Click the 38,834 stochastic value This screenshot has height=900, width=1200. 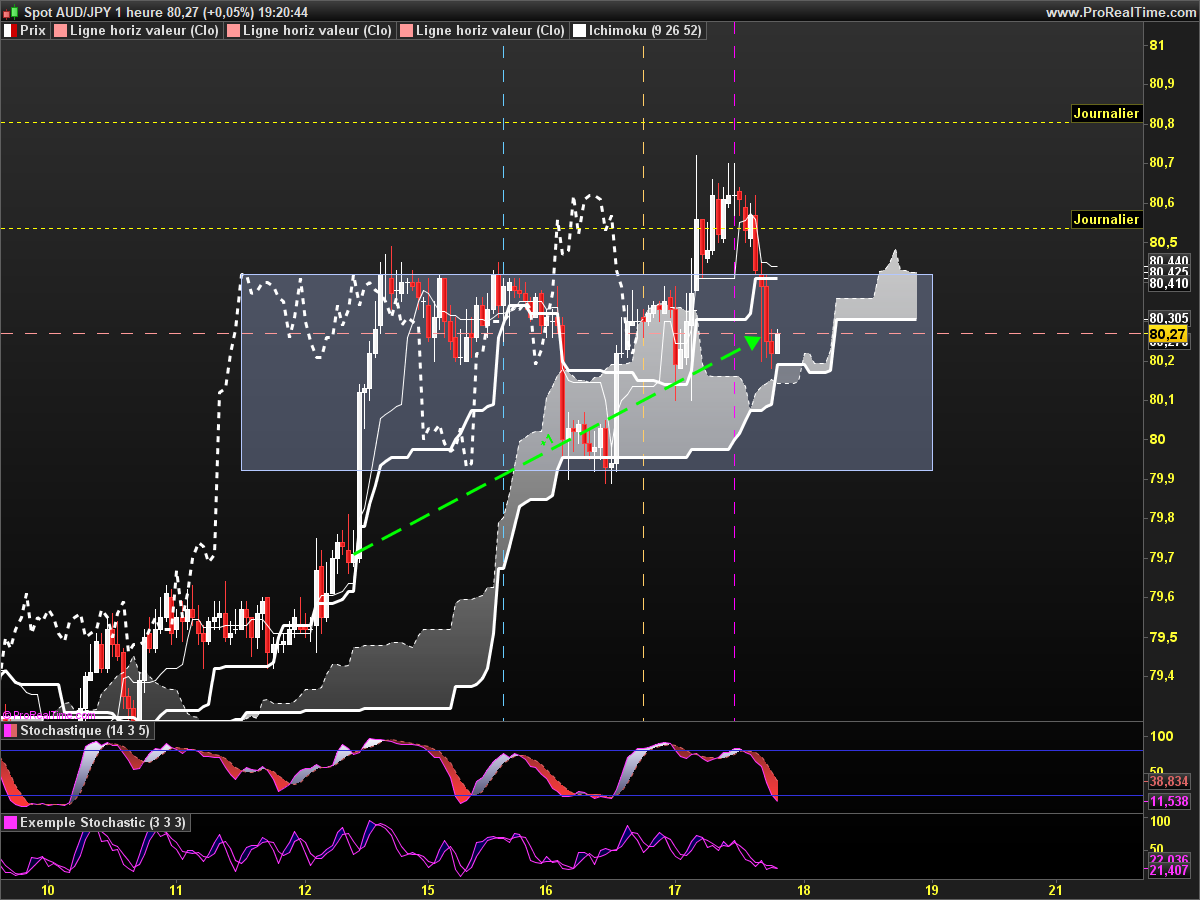pos(1168,781)
